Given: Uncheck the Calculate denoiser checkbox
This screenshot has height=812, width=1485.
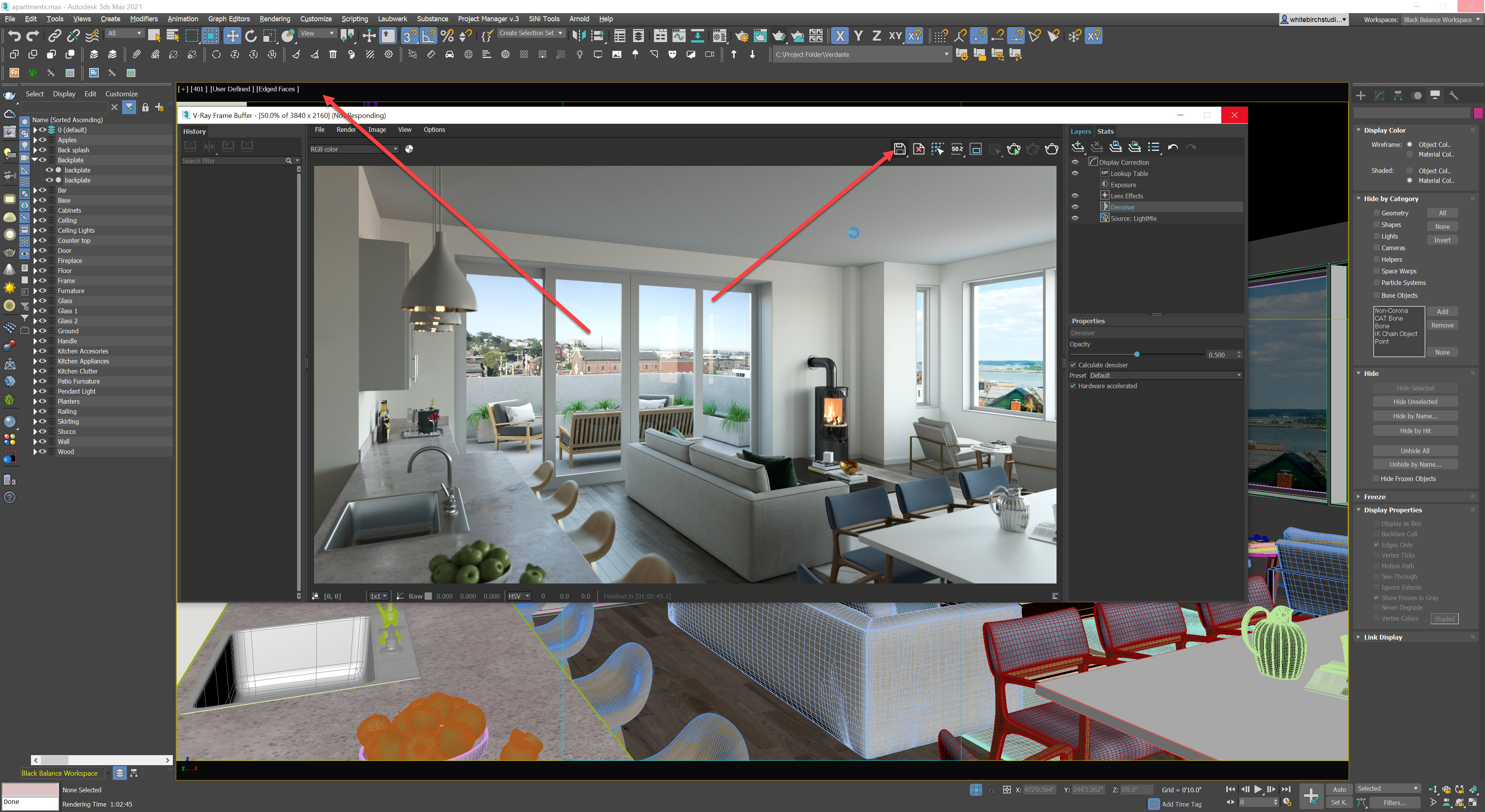Looking at the screenshot, I should pyautogui.click(x=1074, y=365).
